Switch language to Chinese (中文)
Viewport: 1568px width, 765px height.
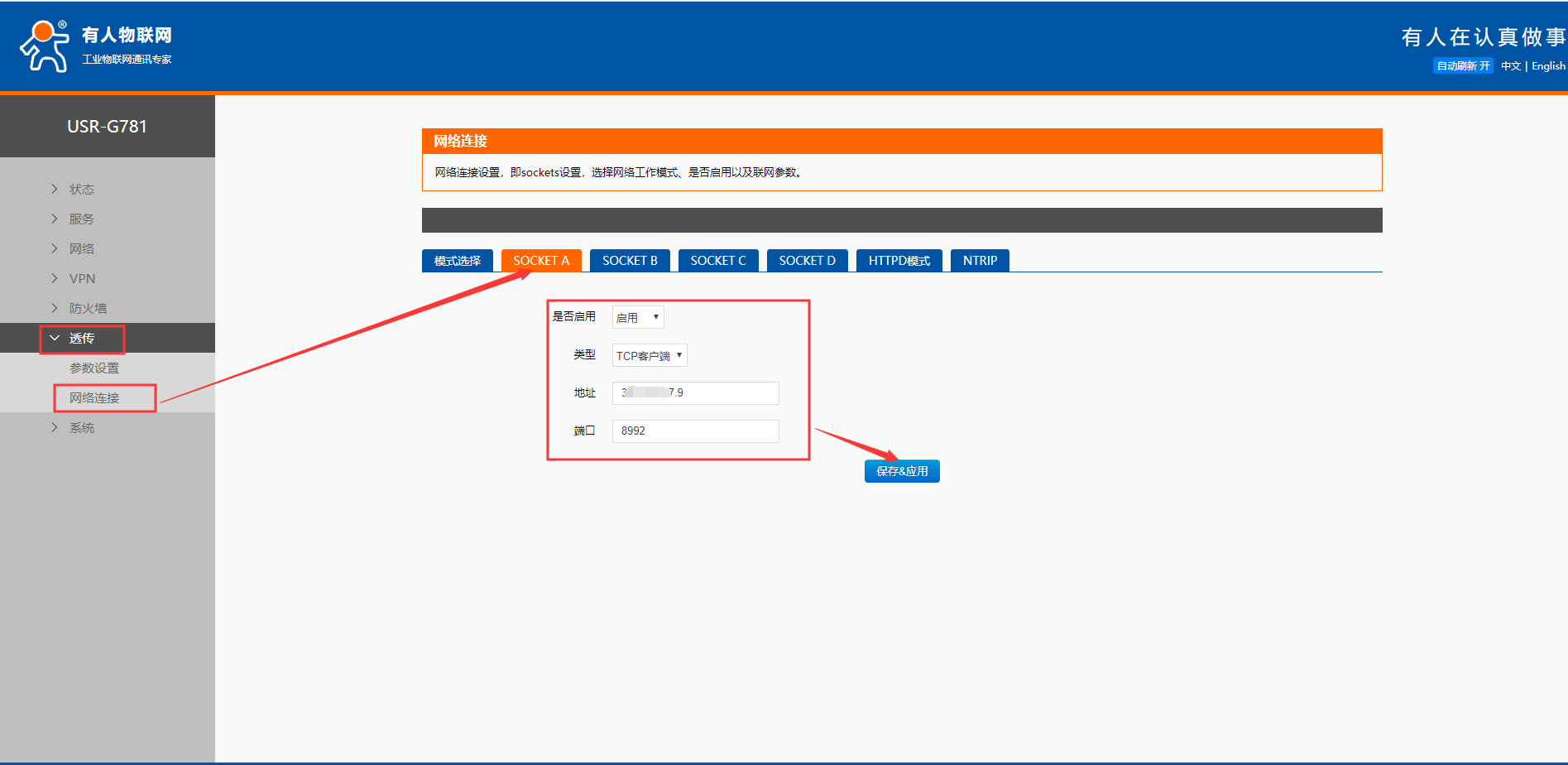pyautogui.click(x=1510, y=66)
